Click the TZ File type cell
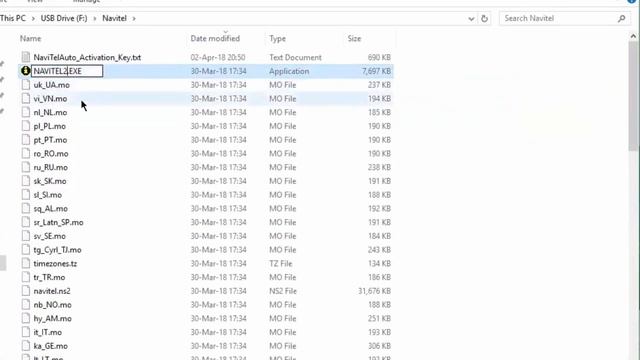The width and height of the screenshot is (640, 360). click(281, 263)
